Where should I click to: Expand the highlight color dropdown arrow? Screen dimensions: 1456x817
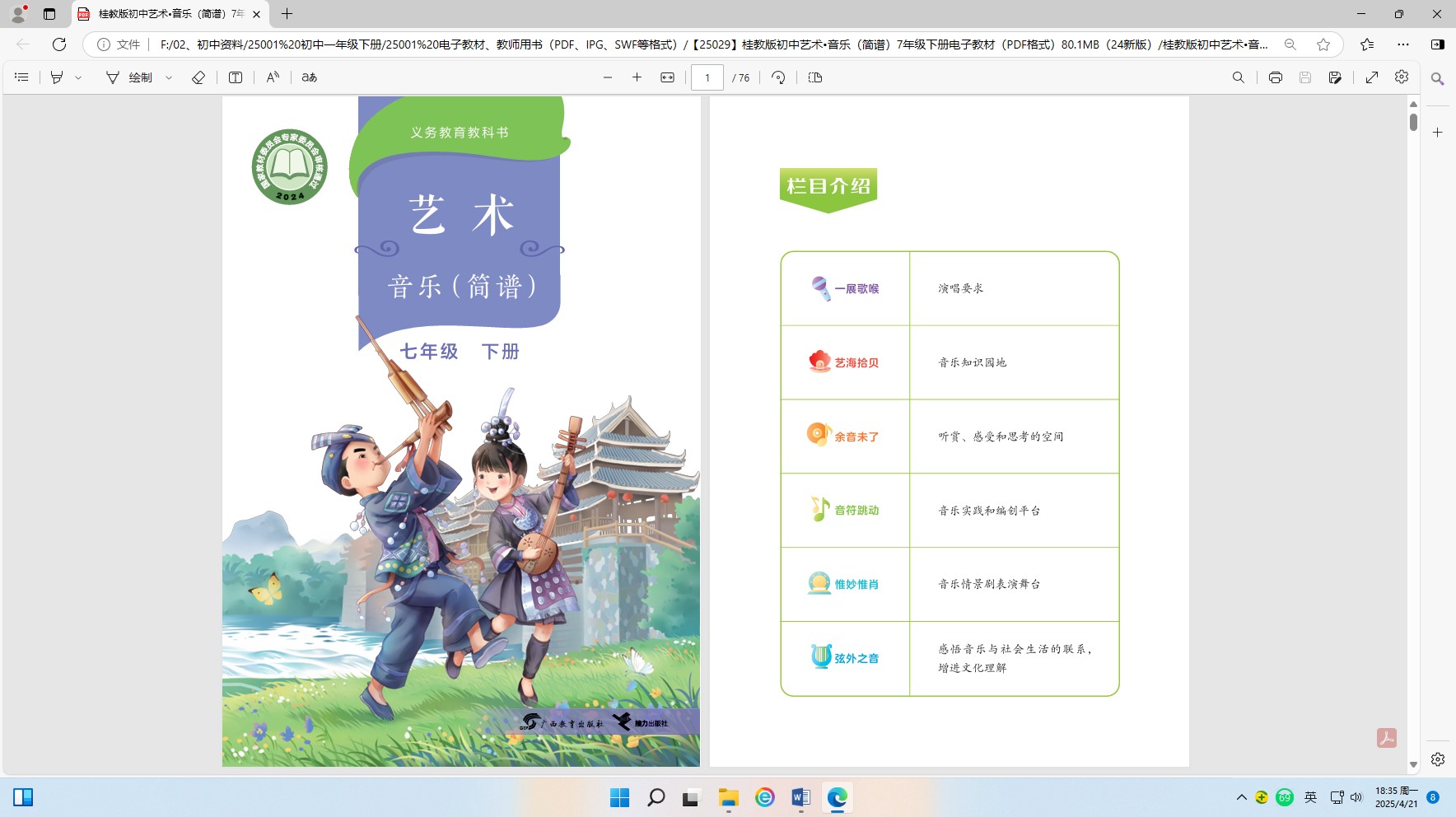tap(79, 77)
